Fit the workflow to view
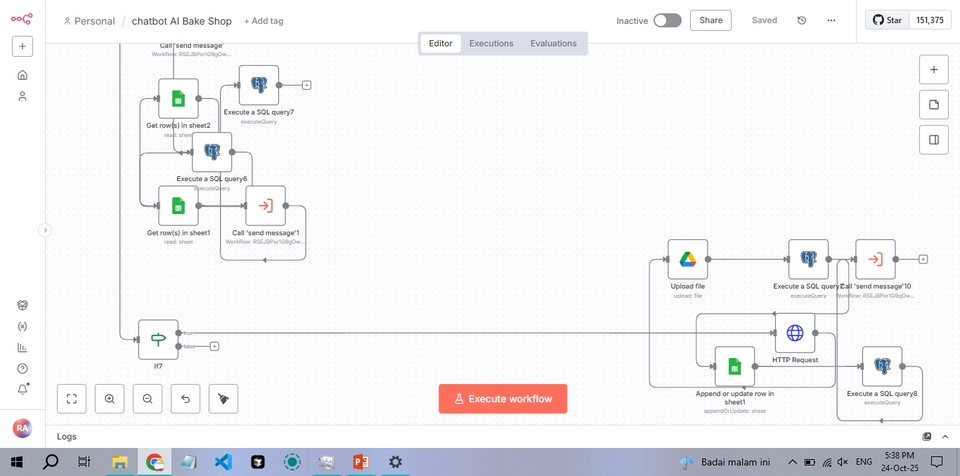Screen dimensions: 960x476 [72, 398]
